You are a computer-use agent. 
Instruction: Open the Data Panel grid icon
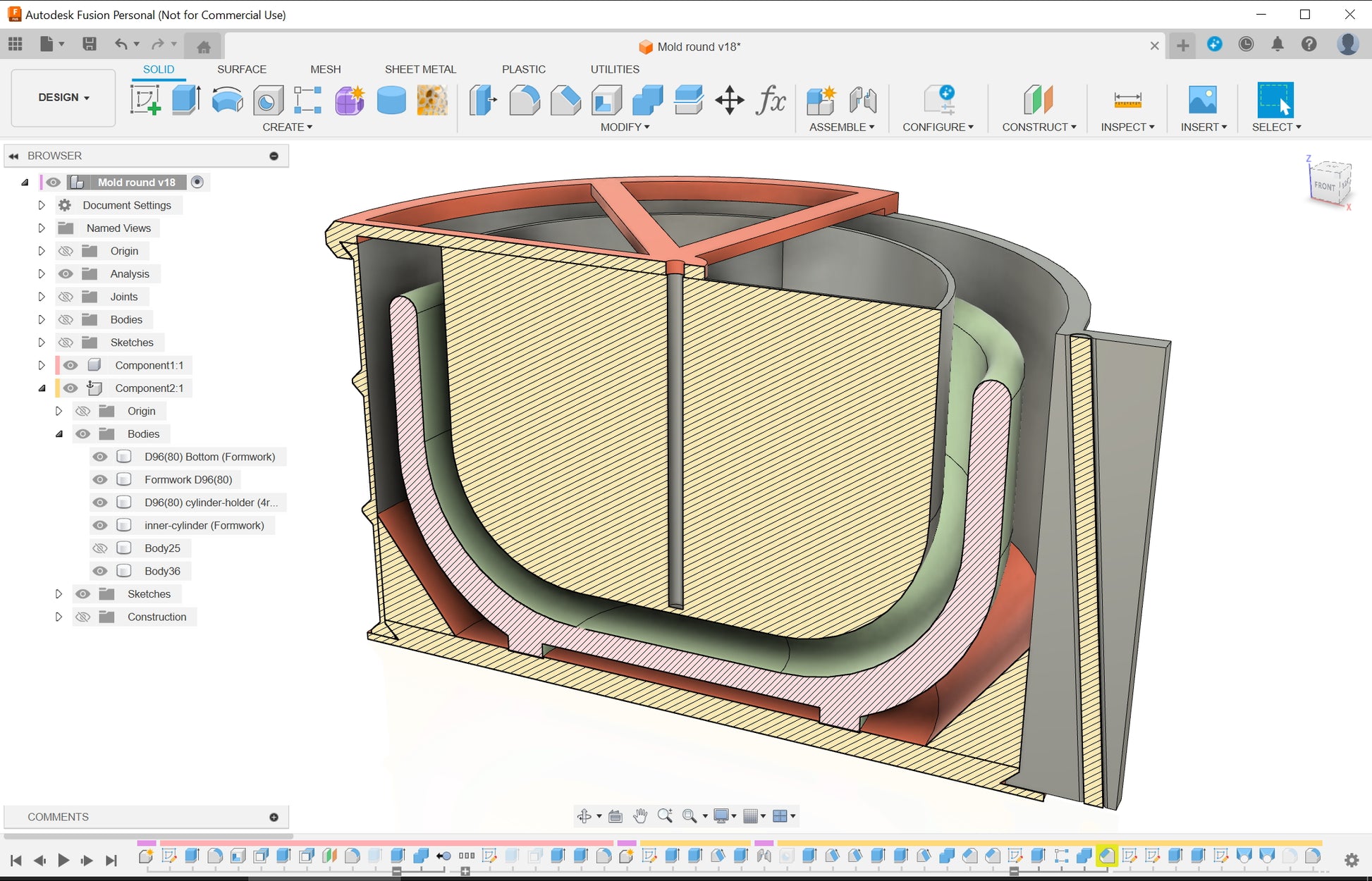pyautogui.click(x=16, y=44)
